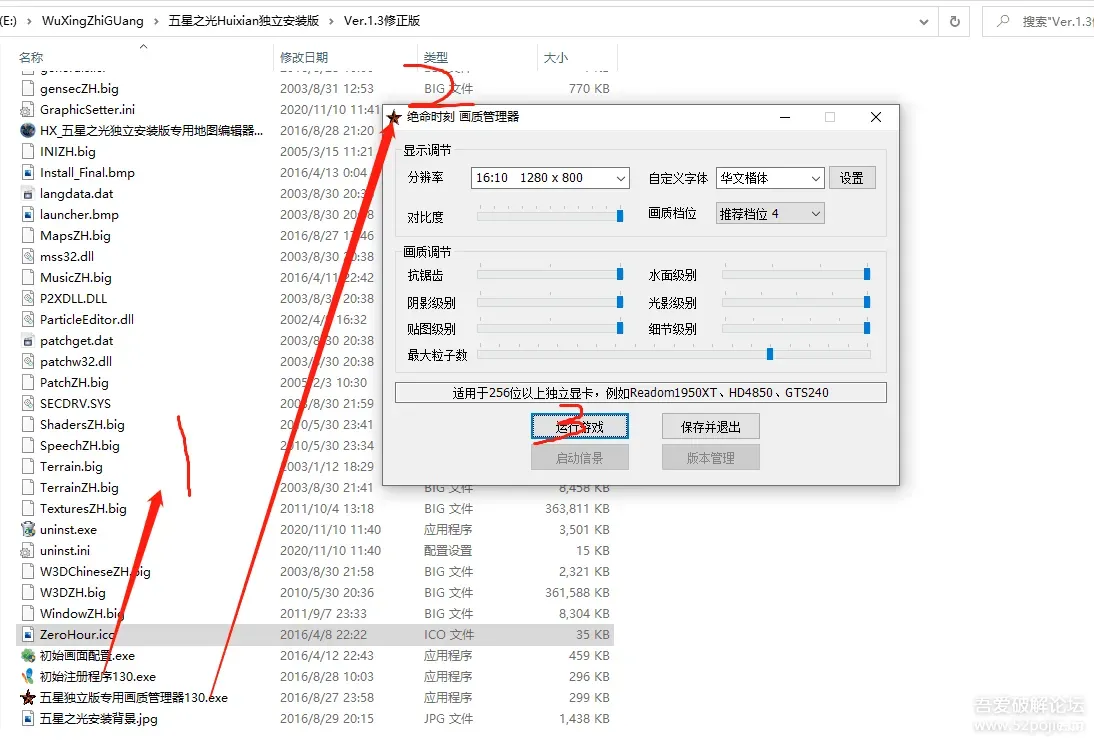Open the 画质档位 quality preset dropdown
Screen dimensions: 1094x742
pos(770,214)
